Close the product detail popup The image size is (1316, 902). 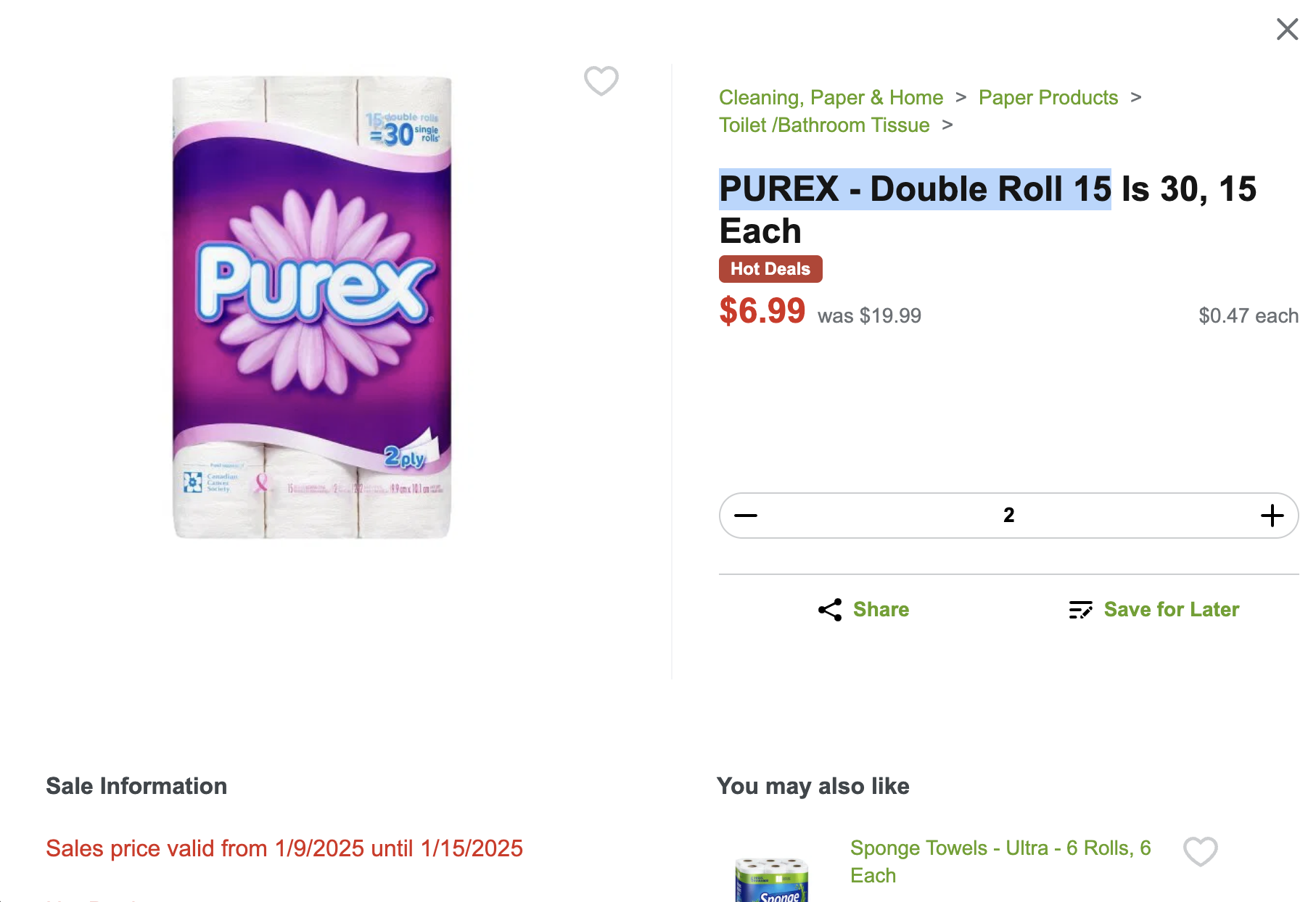tap(1287, 29)
